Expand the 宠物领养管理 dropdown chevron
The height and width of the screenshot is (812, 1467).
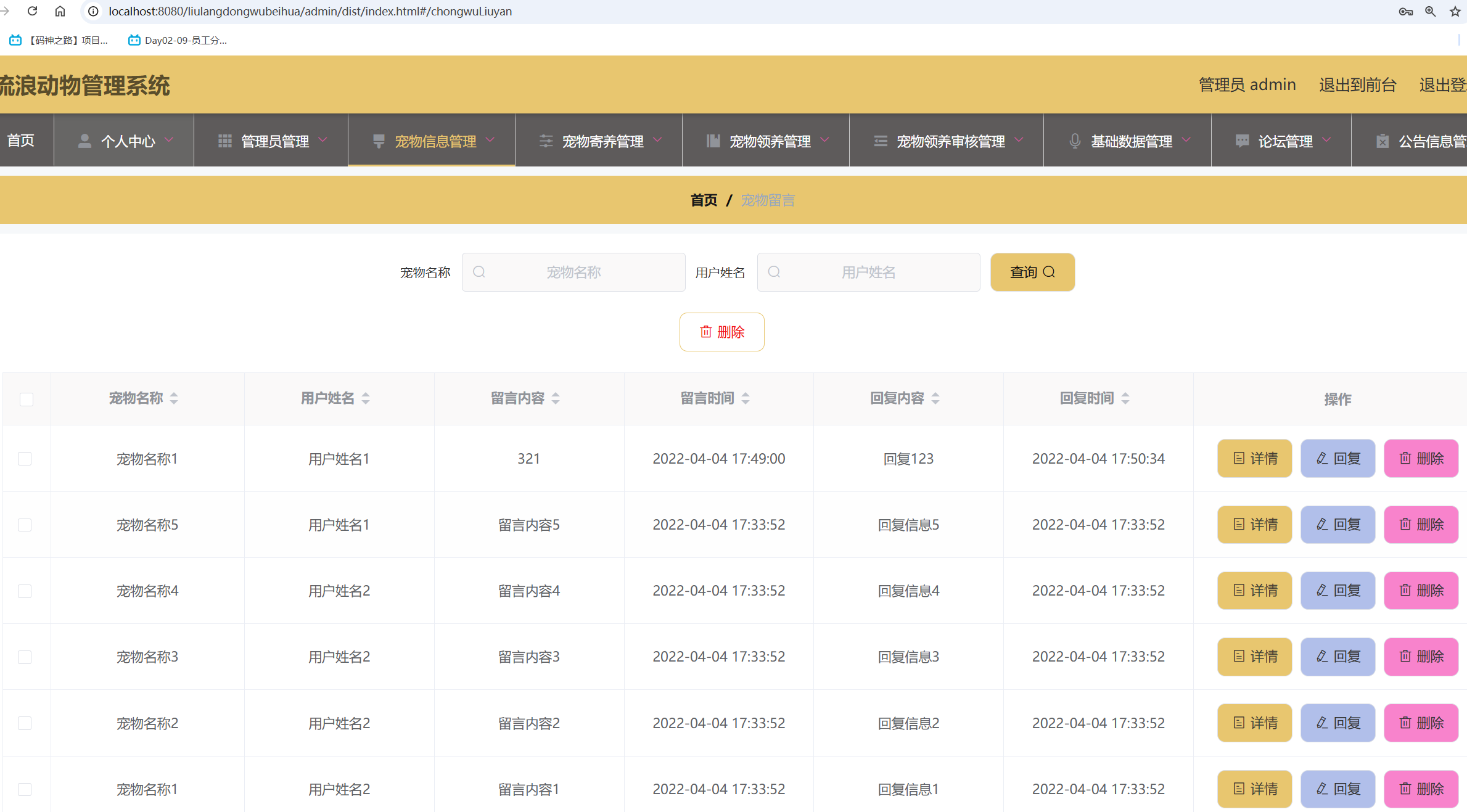[x=824, y=140]
